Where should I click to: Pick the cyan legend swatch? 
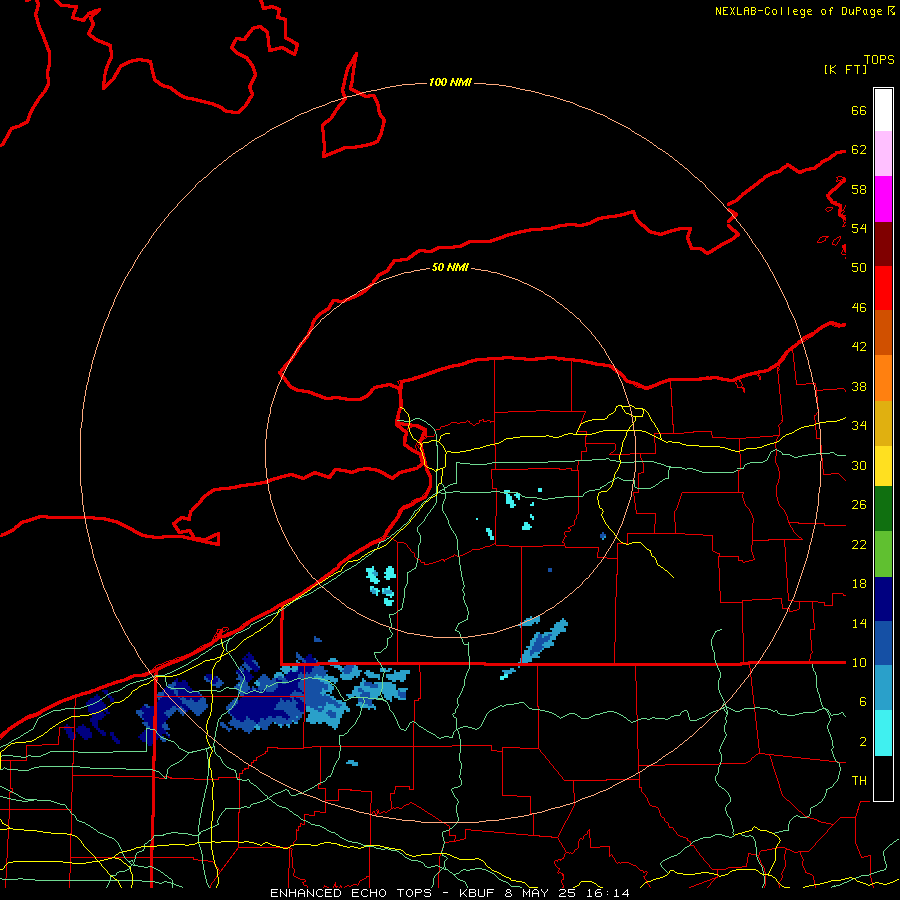point(883,733)
